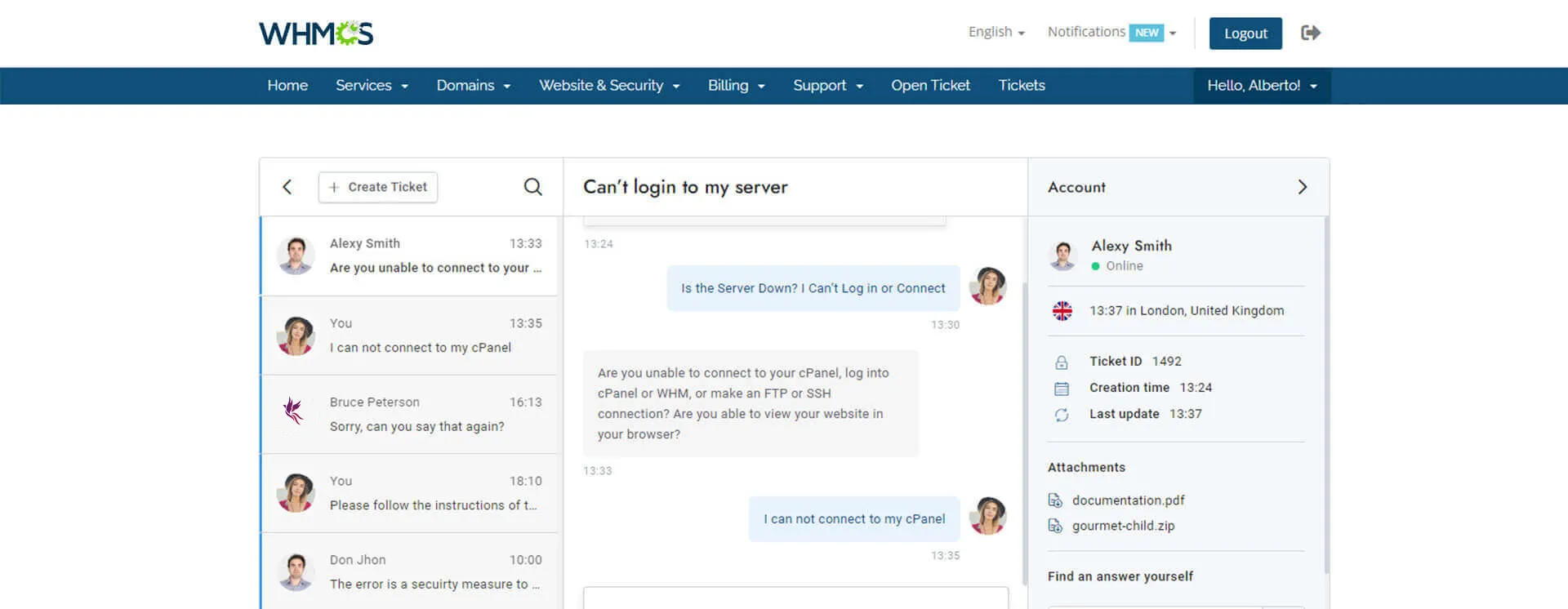The image size is (1568, 609).
Task: Click the back chevron in ticket list
Action: pos(287,187)
